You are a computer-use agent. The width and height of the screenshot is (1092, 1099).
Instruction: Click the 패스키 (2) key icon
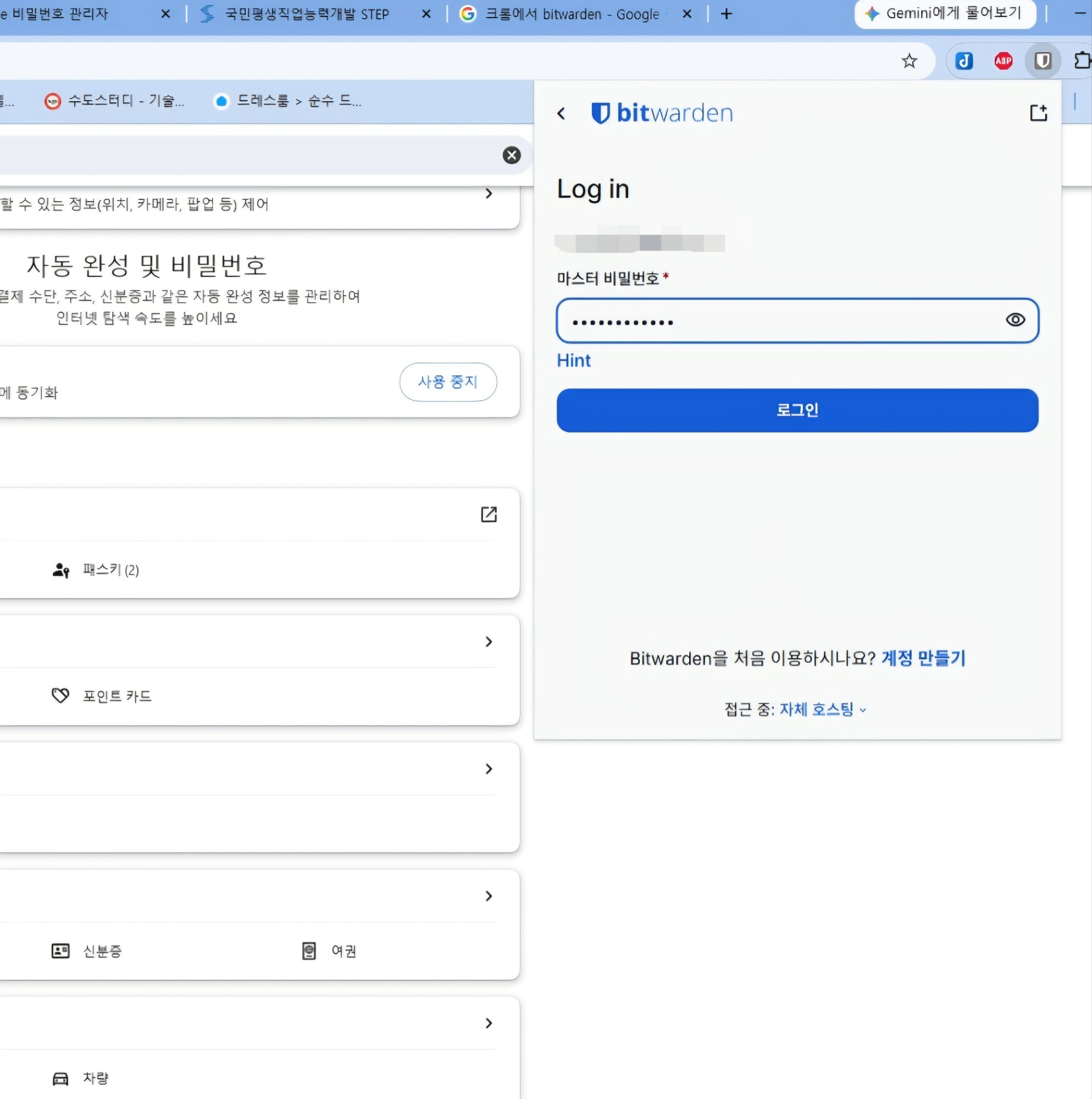(x=60, y=570)
